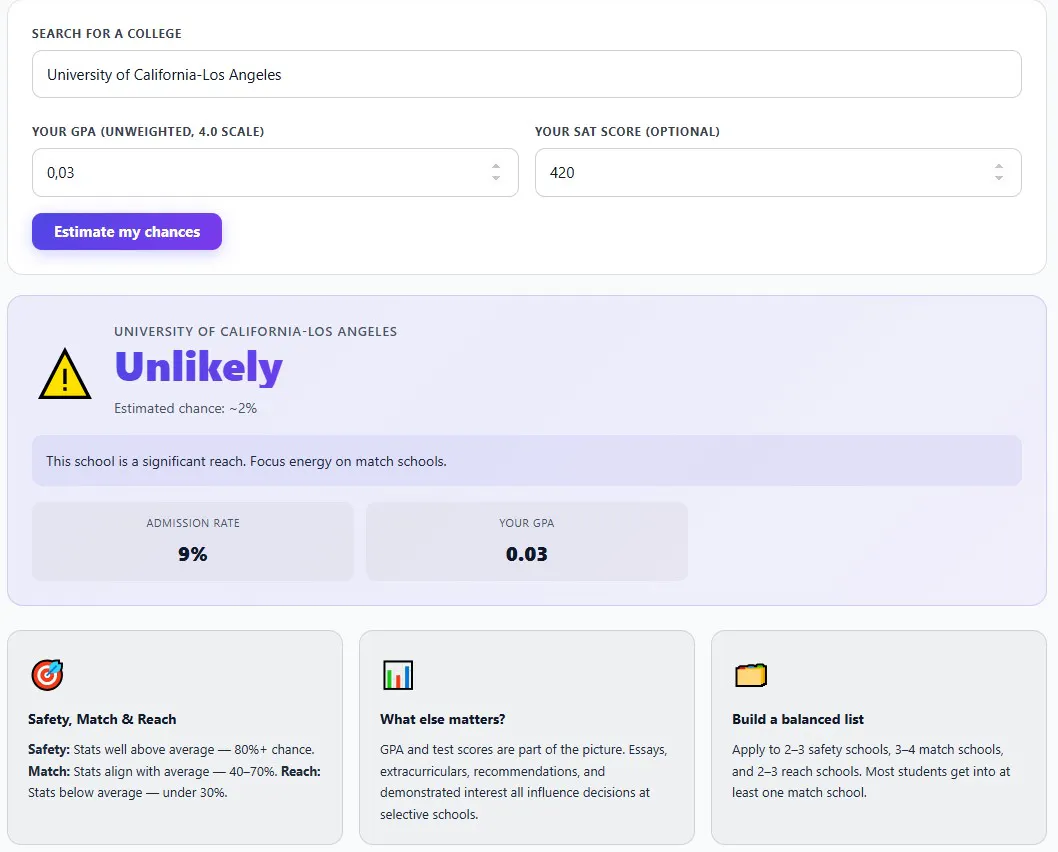This screenshot has height=852, width=1058.
Task: Focus the GPA input field
Action: coord(275,173)
